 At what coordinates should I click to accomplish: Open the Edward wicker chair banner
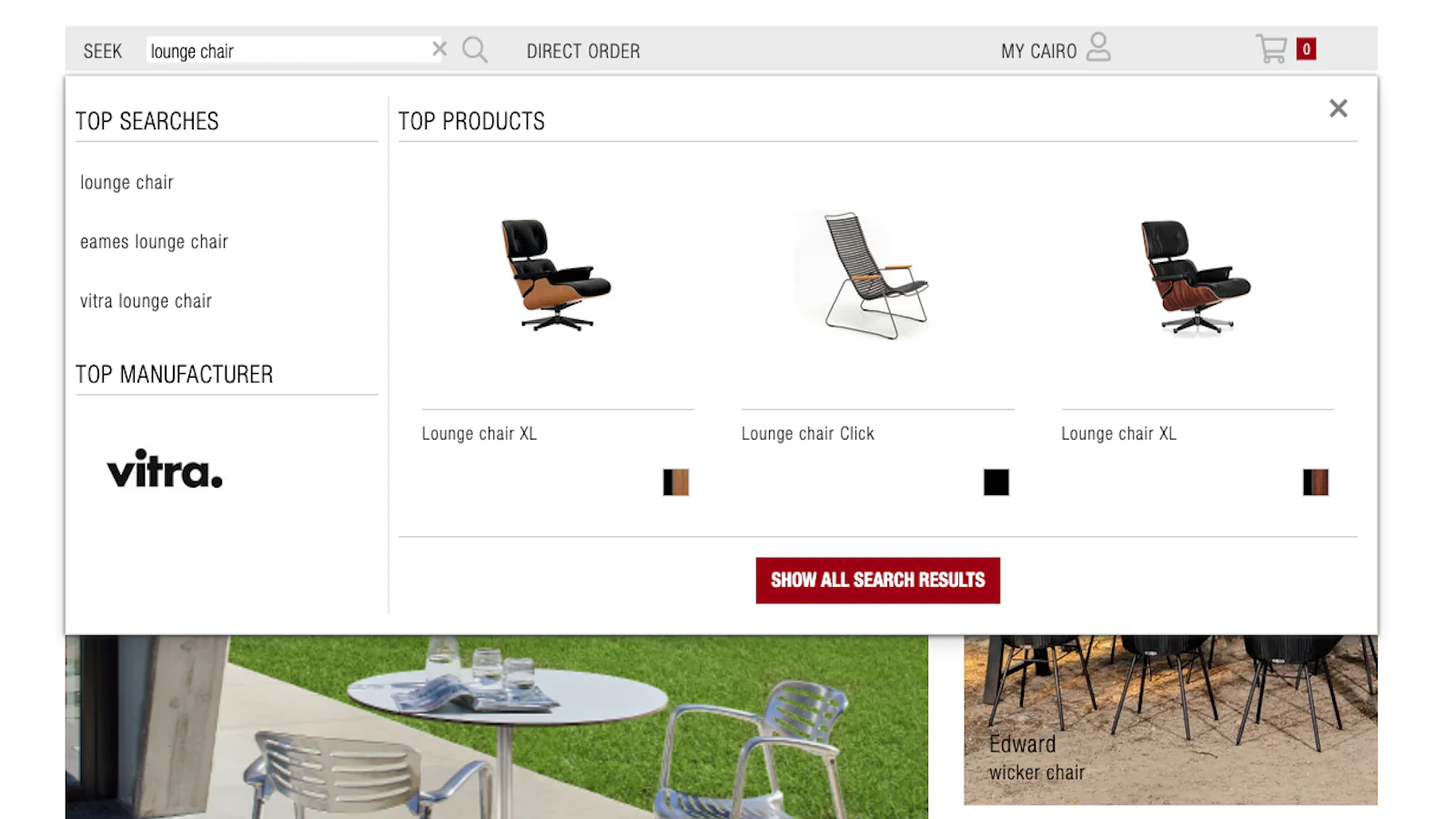(x=1170, y=720)
